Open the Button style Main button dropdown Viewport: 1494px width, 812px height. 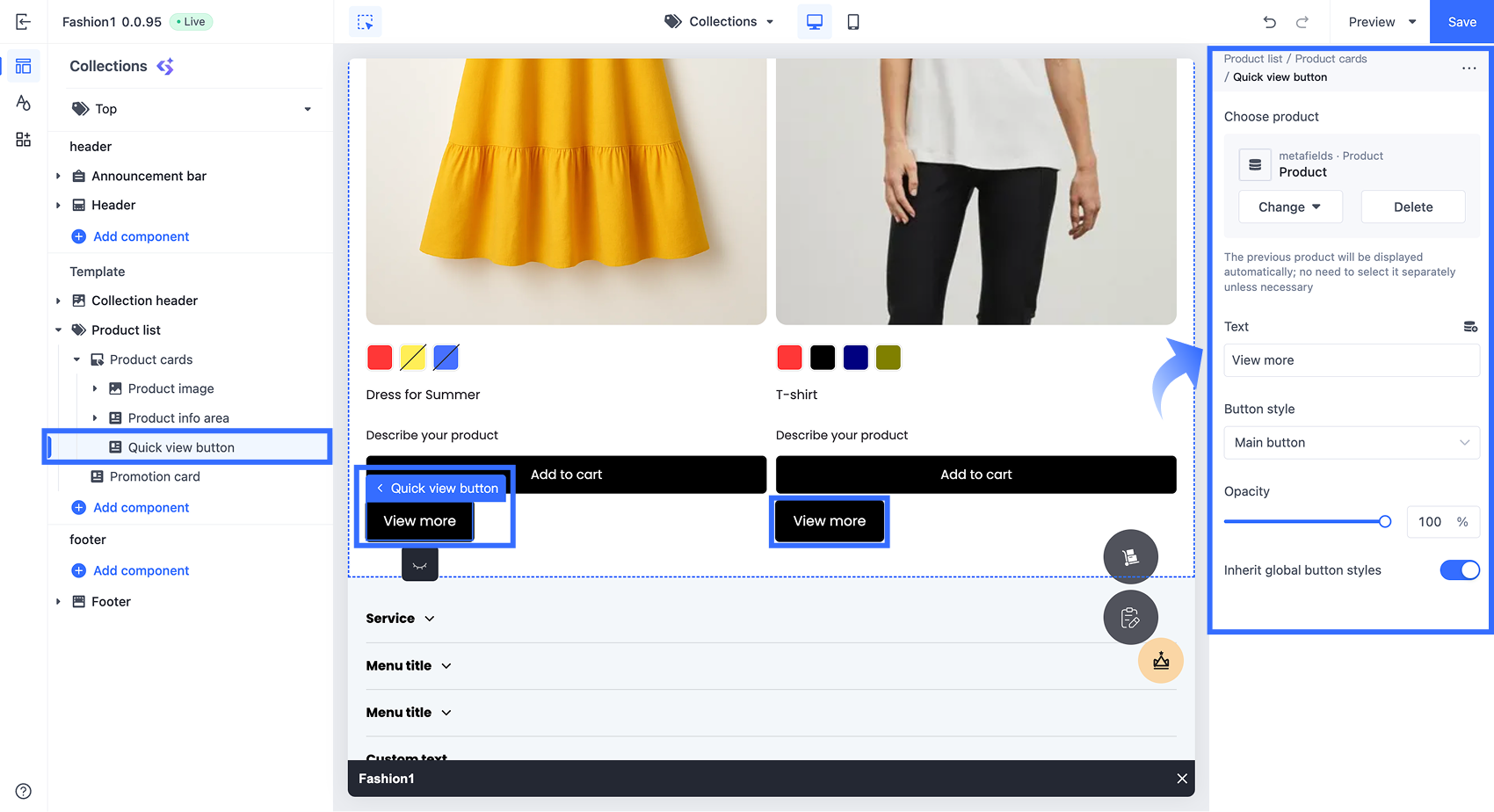tap(1352, 443)
